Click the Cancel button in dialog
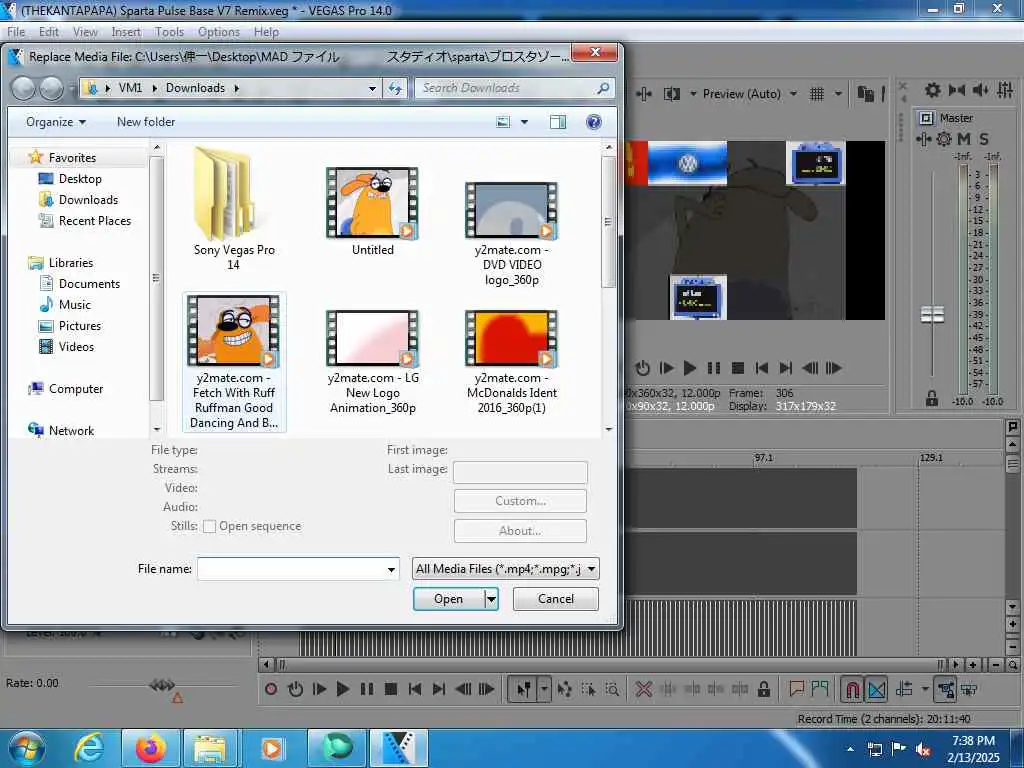 (556, 599)
